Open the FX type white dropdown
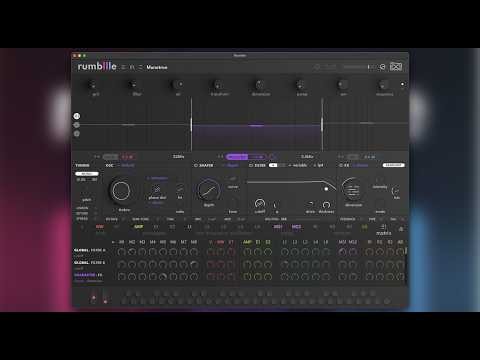The width and height of the screenshot is (480, 360). 393,165
